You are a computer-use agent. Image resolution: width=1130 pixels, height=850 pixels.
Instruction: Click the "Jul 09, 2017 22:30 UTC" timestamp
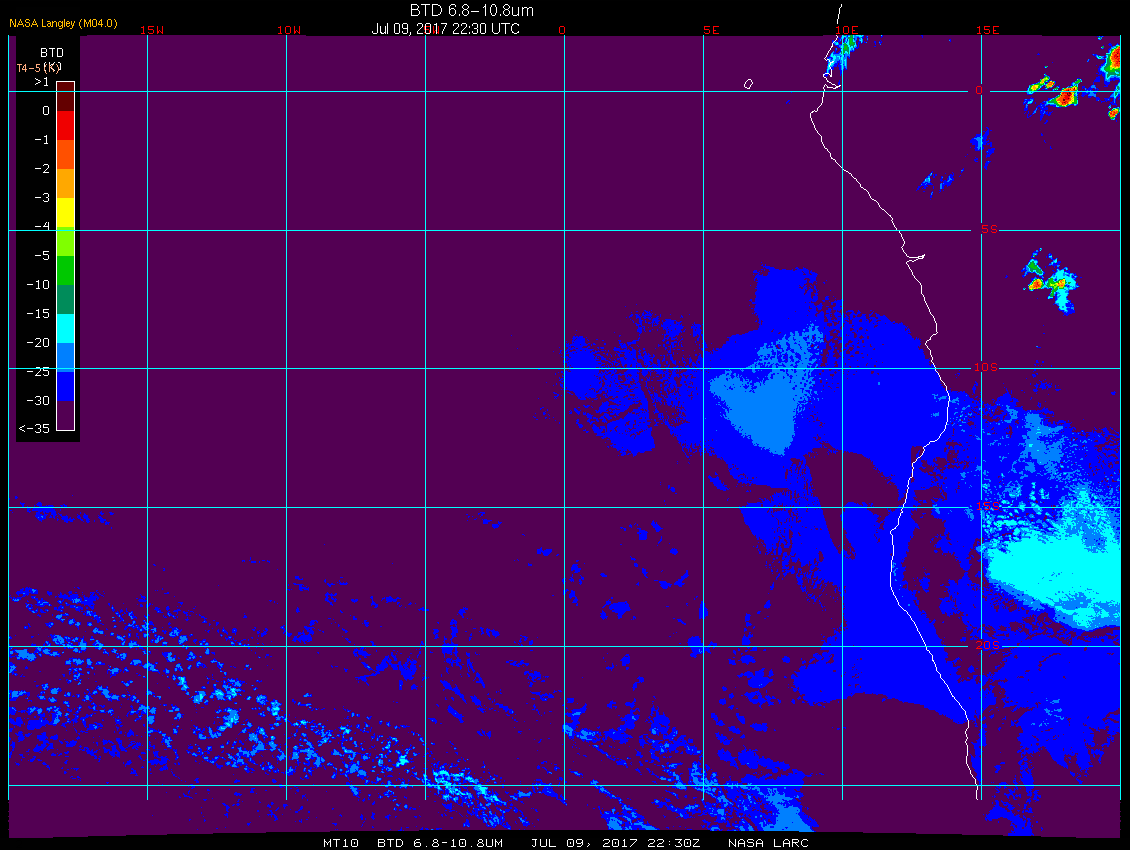click(445, 29)
